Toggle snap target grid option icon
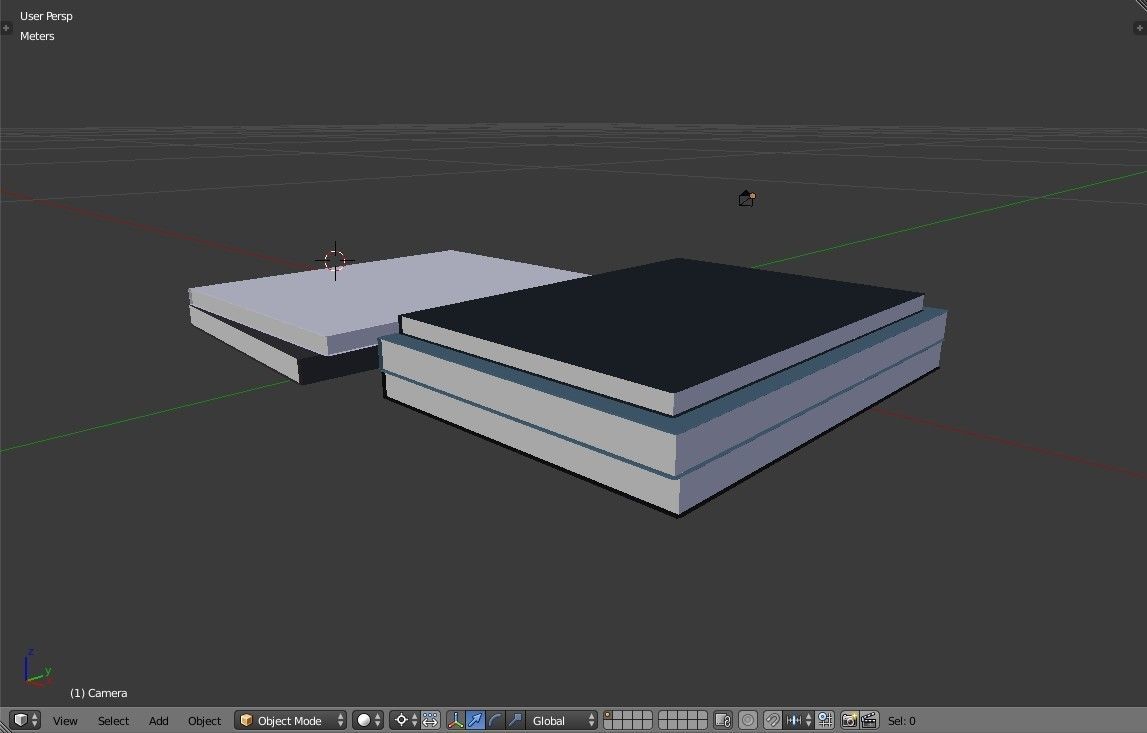1147x733 pixels. (824, 721)
